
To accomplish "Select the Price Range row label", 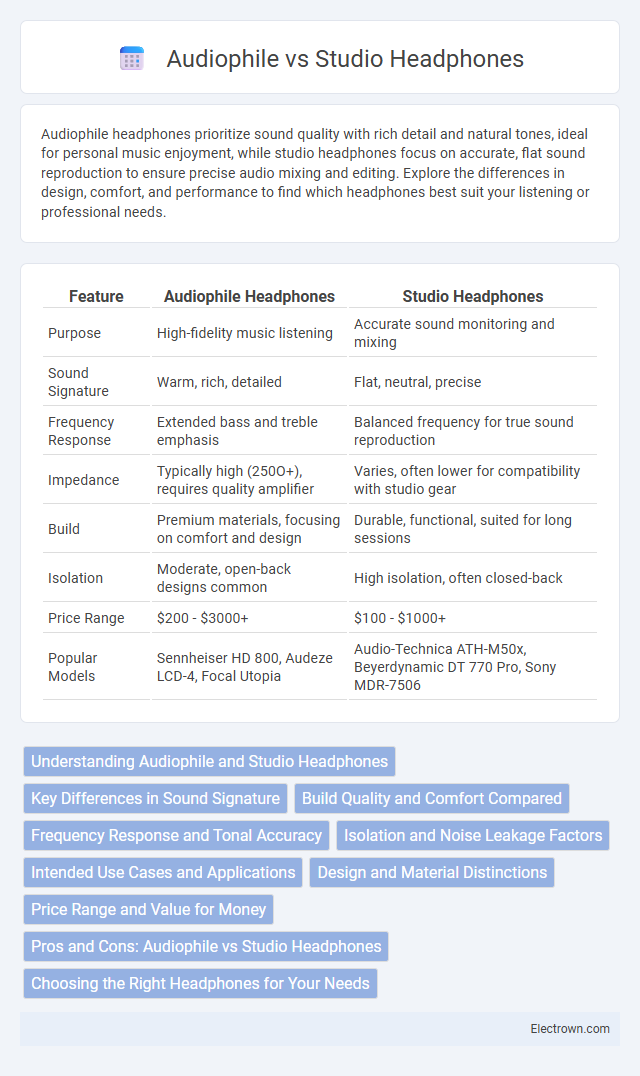I will click(x=86, y=618).
